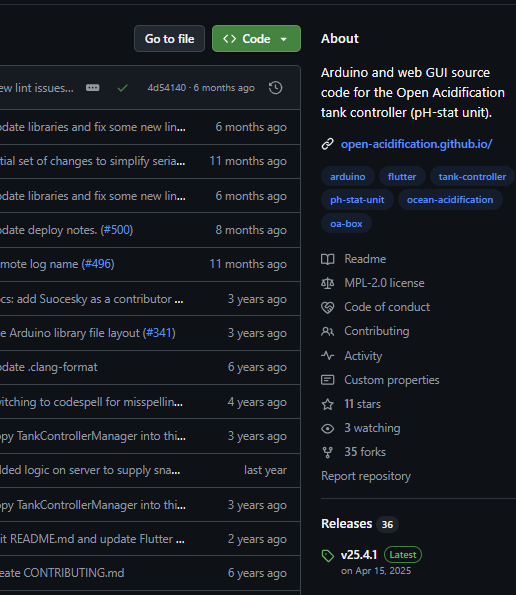Open the open-acidification.github.io link
The height and width of the screenshot is (595, 516).
point(417,144)
